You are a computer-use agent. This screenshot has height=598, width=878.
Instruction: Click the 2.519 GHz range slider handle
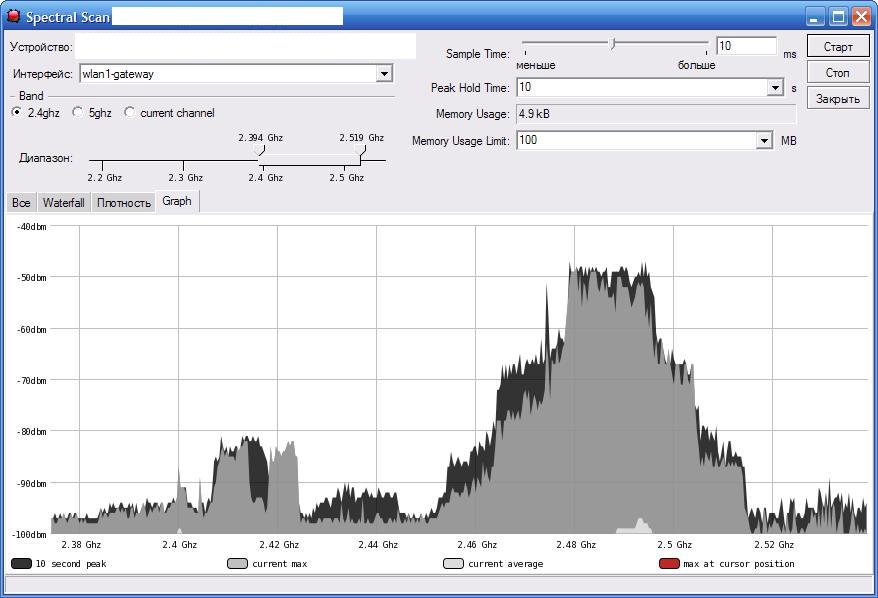pos(361,150)
